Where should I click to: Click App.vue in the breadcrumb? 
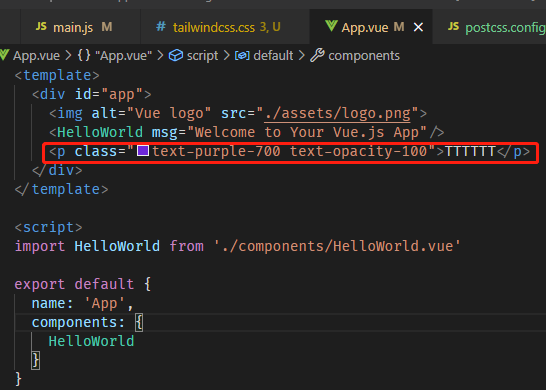(x=36, y=56)
